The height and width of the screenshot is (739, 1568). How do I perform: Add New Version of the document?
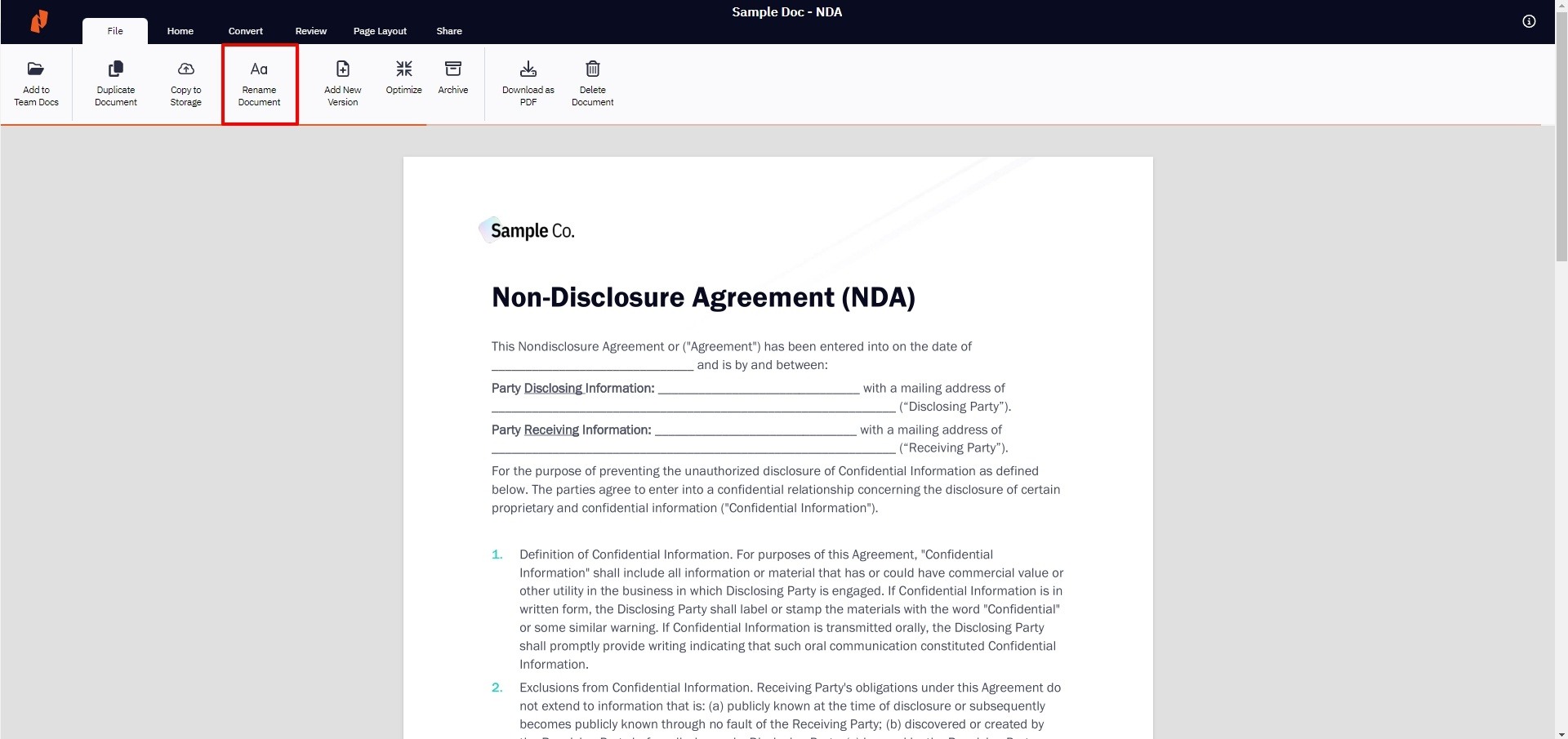pyautogui.click(x=343, y=84)
